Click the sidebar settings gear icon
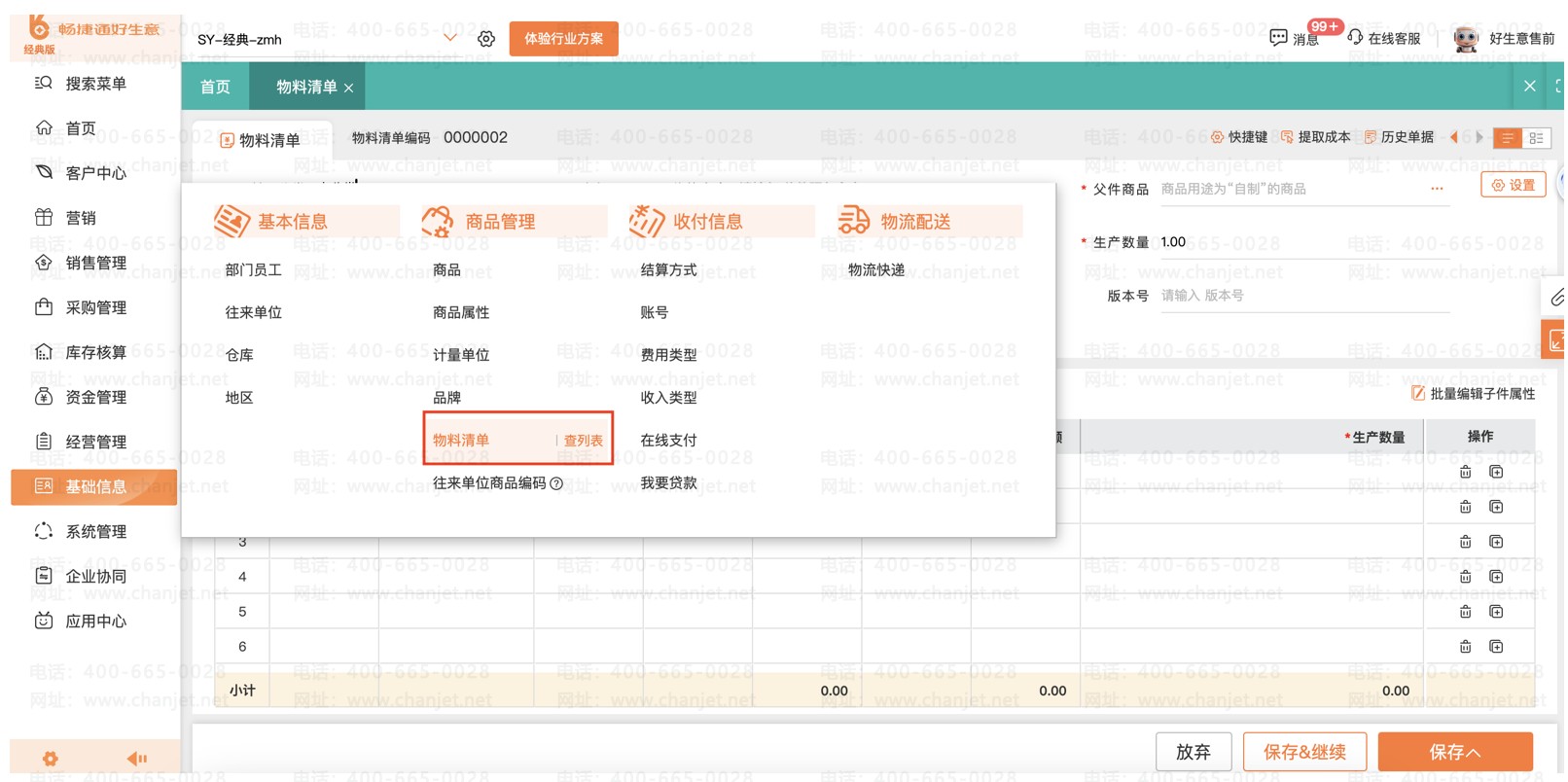Screen dimensions: 1568x782 (51, 759)
